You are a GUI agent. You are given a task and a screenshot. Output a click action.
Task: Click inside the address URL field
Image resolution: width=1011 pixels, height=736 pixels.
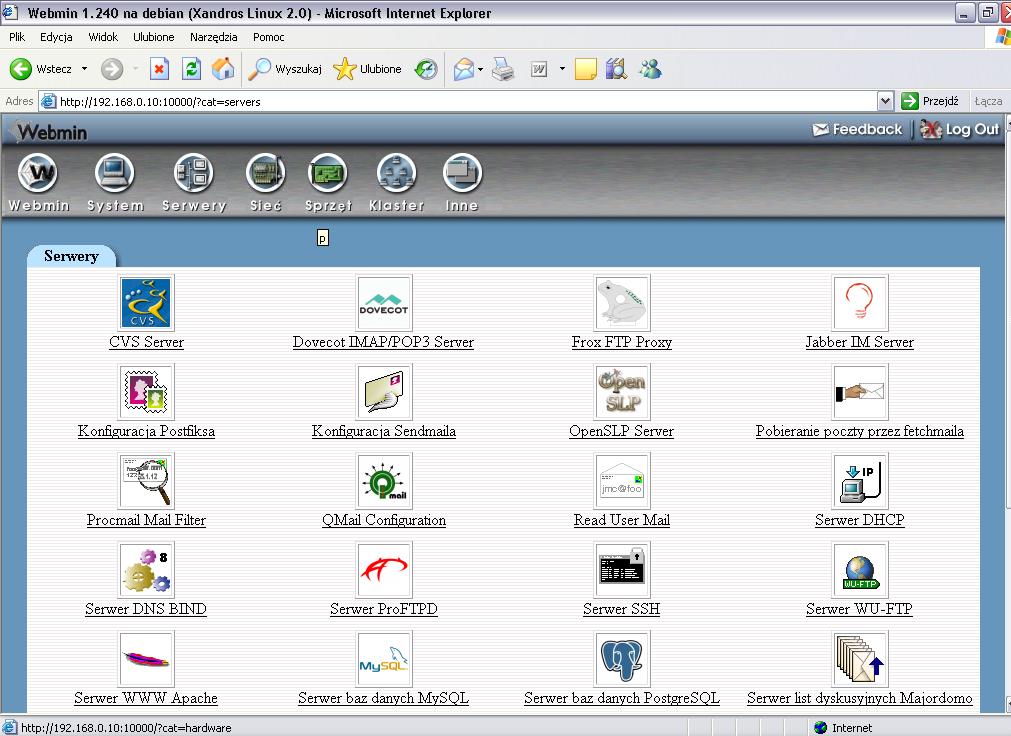pos(458,101)
